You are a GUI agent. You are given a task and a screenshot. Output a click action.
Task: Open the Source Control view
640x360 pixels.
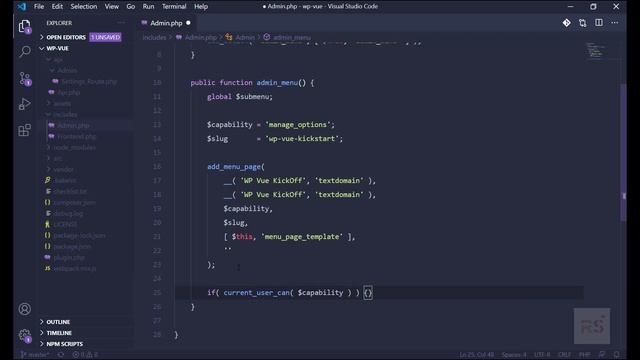point(24,78)
